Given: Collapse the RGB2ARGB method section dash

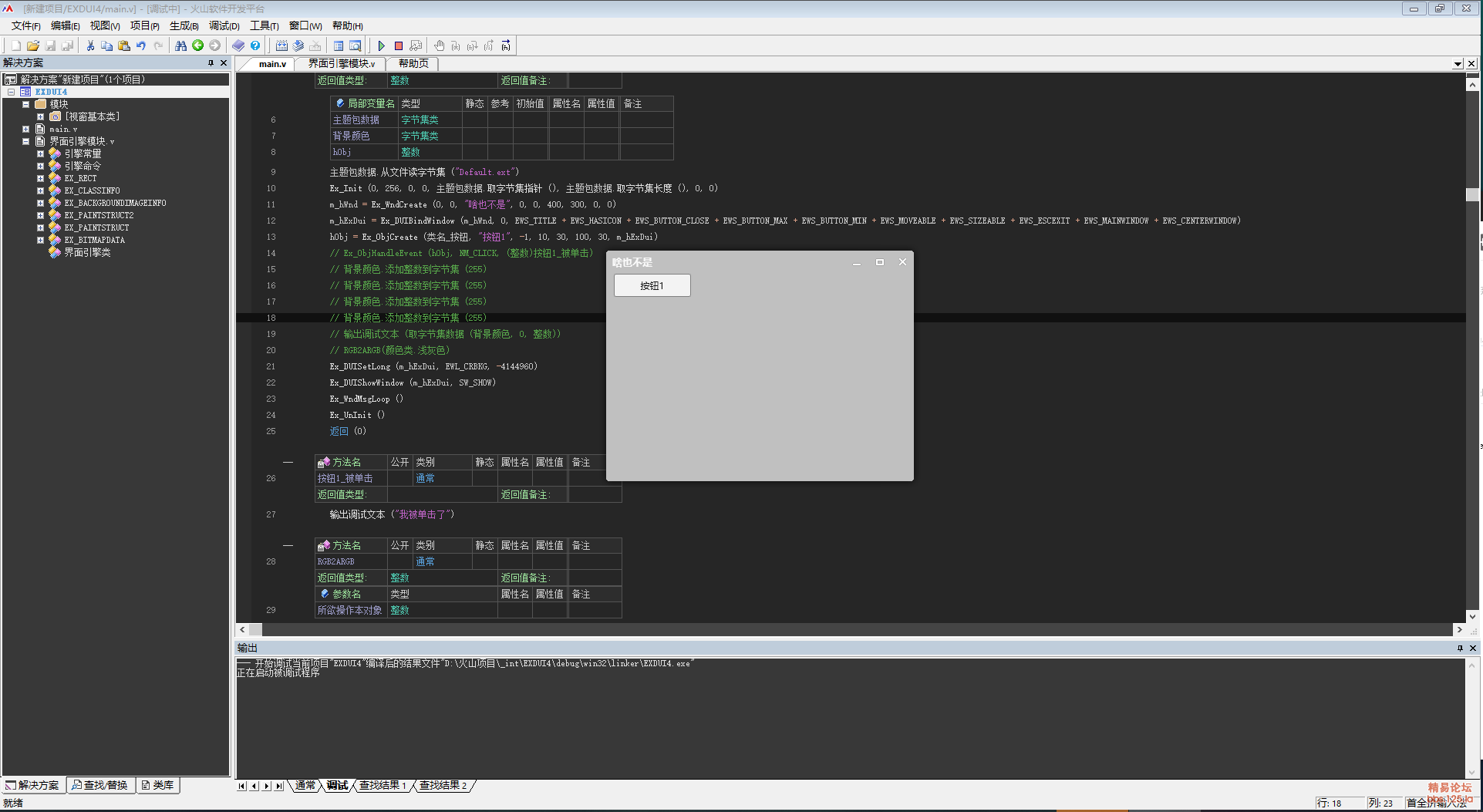Looking at the screenshot, I should (288, 545).
